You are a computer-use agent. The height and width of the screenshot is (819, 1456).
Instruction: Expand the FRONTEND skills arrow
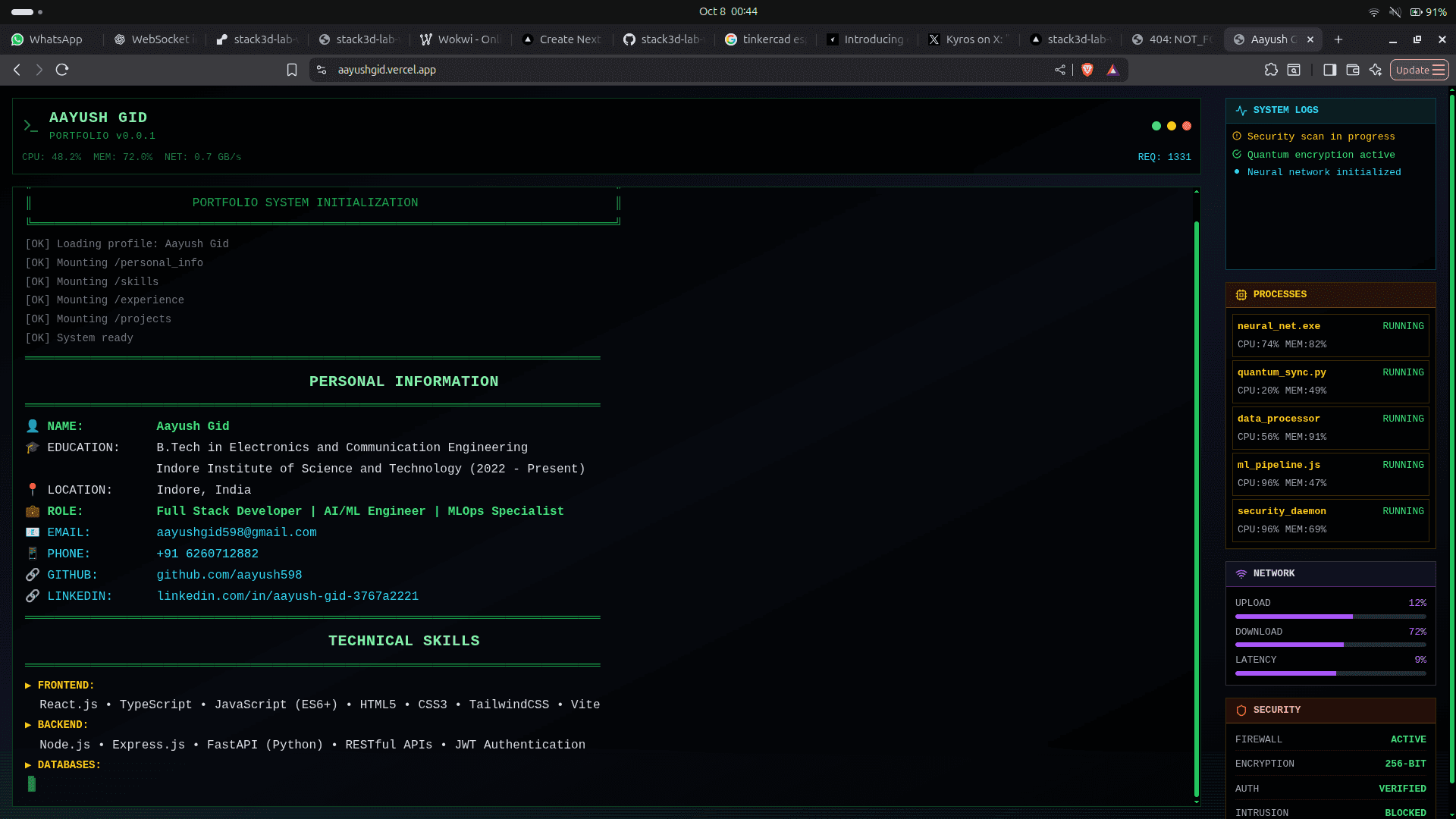point(28,686)
